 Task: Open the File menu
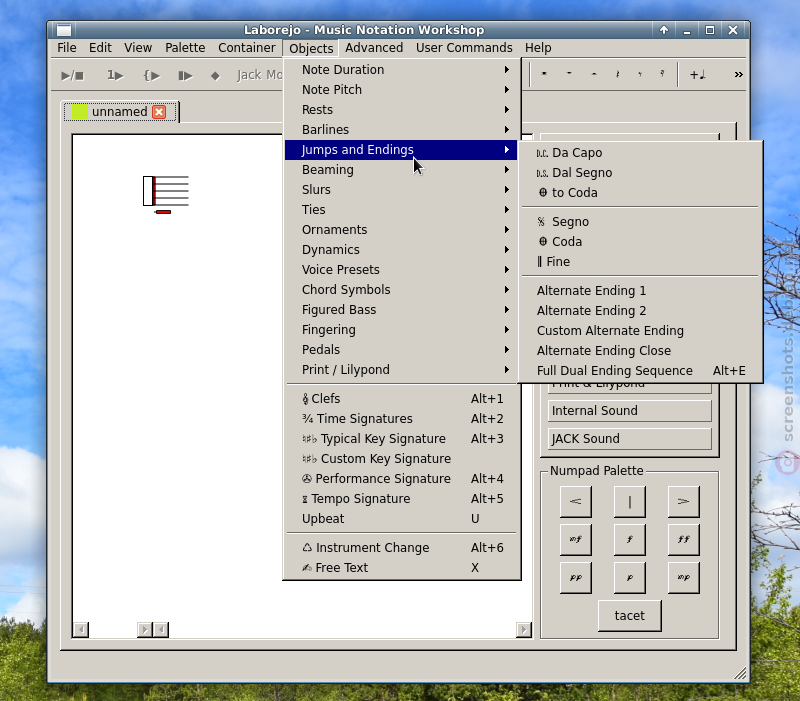[67, 47]
